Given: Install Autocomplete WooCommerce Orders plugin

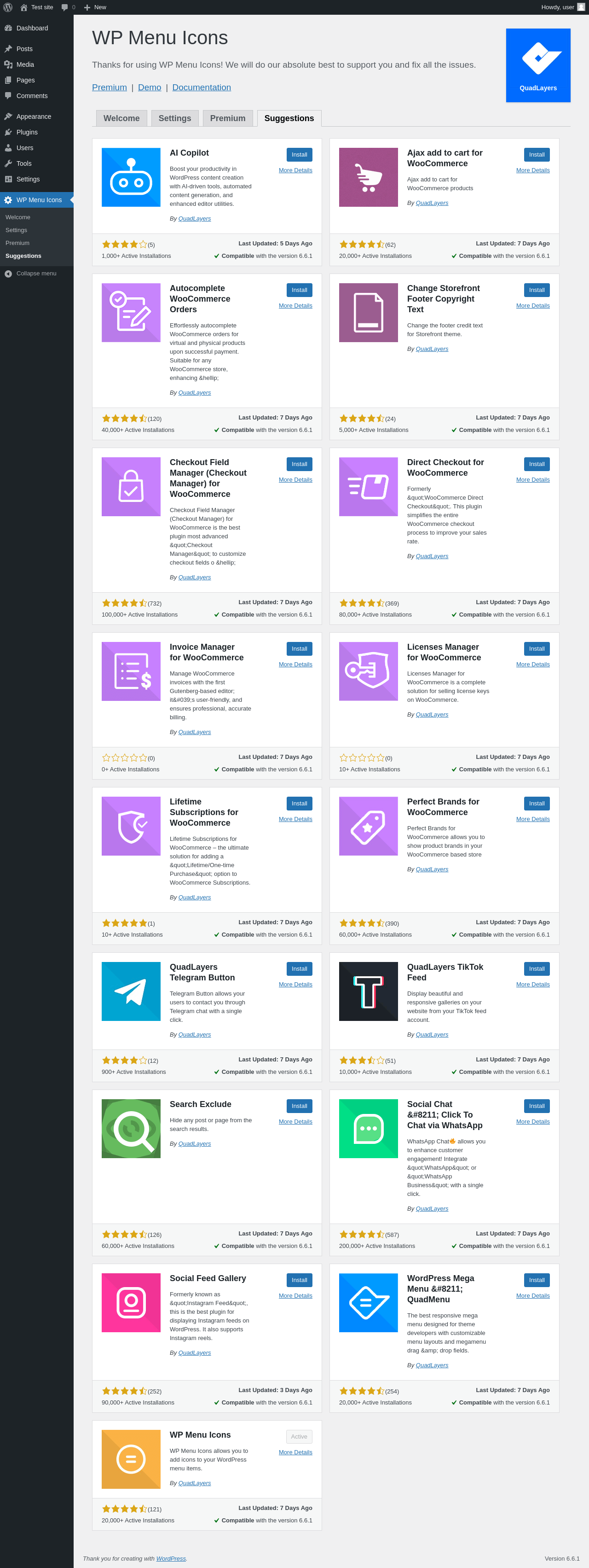Looking at the screenshot, I should (300, 290).
